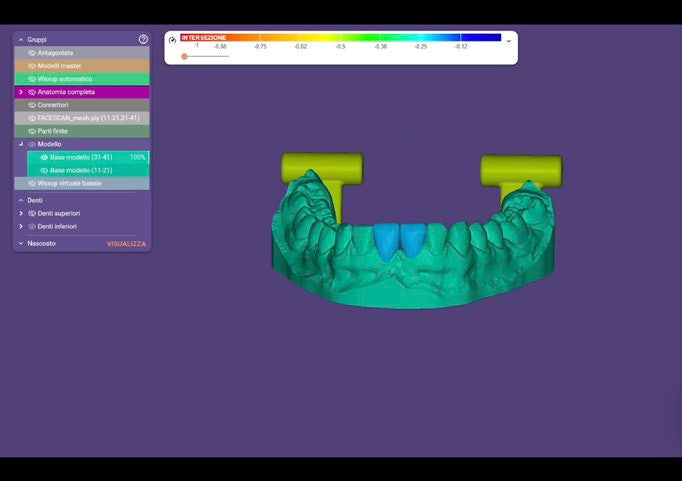
Task: Click the VISUALIZZA button
Action: pos(126,243)
